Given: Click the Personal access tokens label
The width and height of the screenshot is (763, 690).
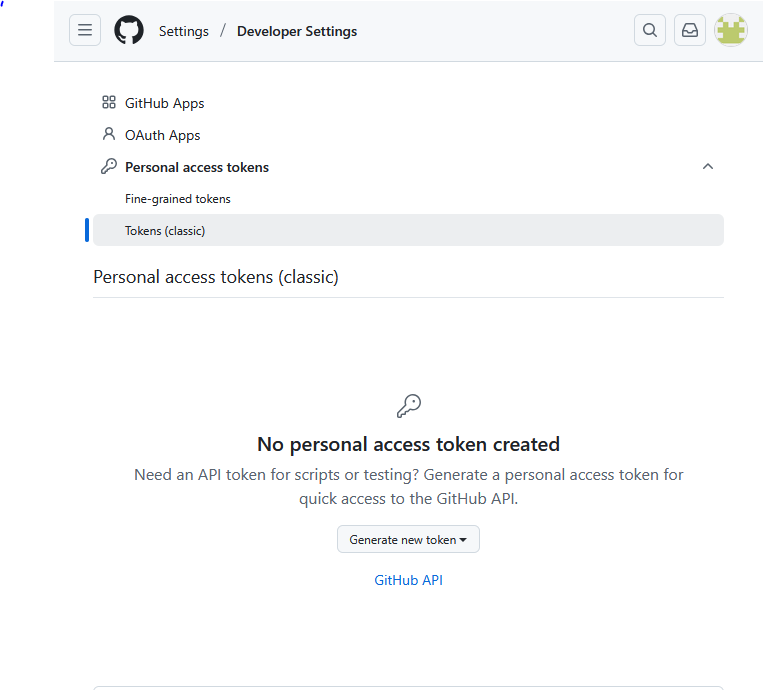Looking at the screenshot, I should [197, 167].
